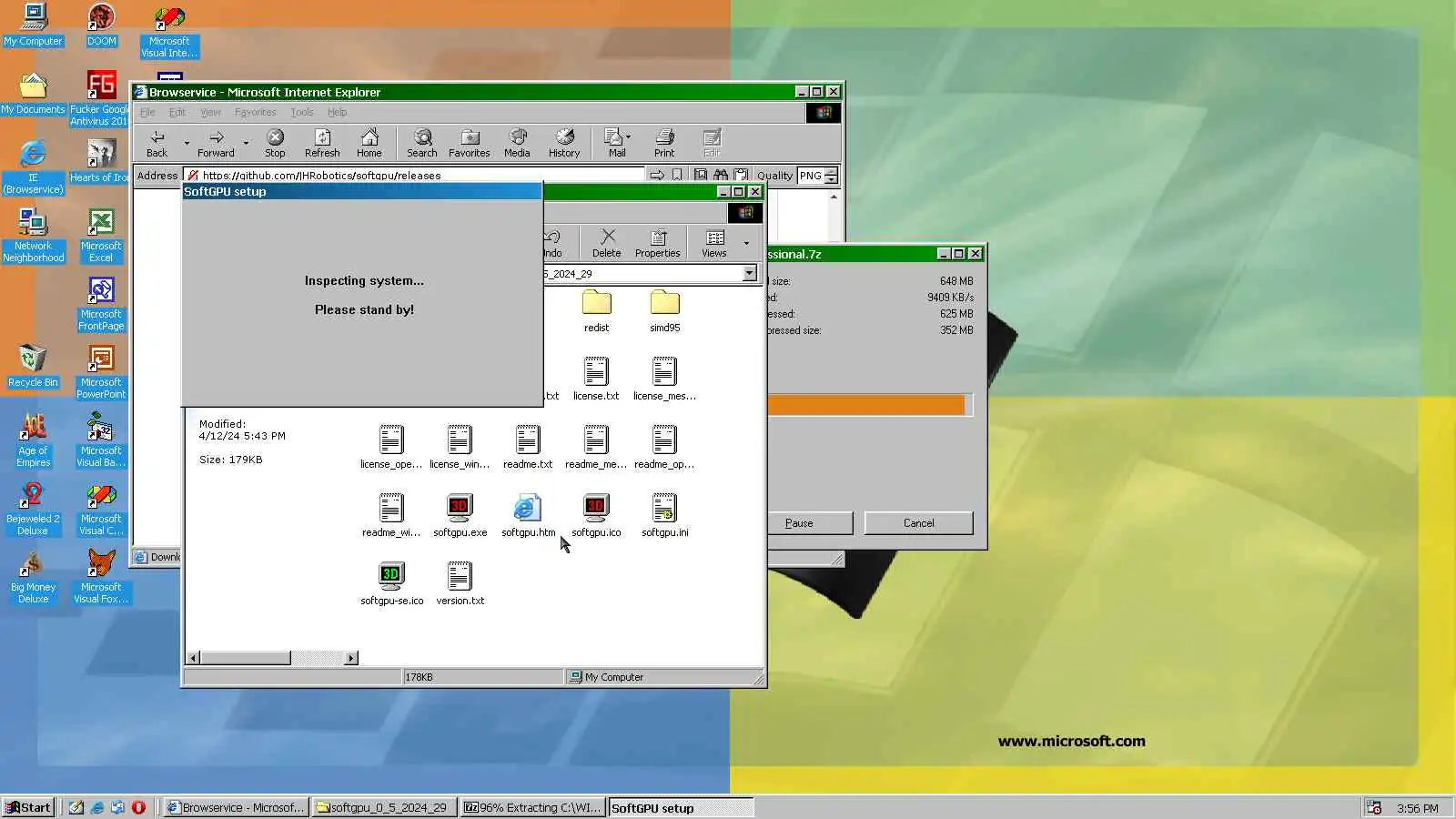Select the My Computer desktop icon
Image resolution: width=1456 pixels, height=819 pixels.
[x=34, y=25]
